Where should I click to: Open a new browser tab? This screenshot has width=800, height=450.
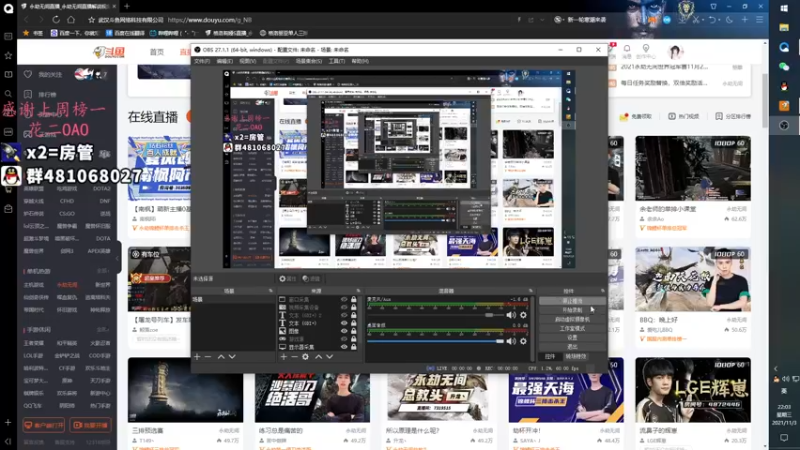click(x=127, y=6)
